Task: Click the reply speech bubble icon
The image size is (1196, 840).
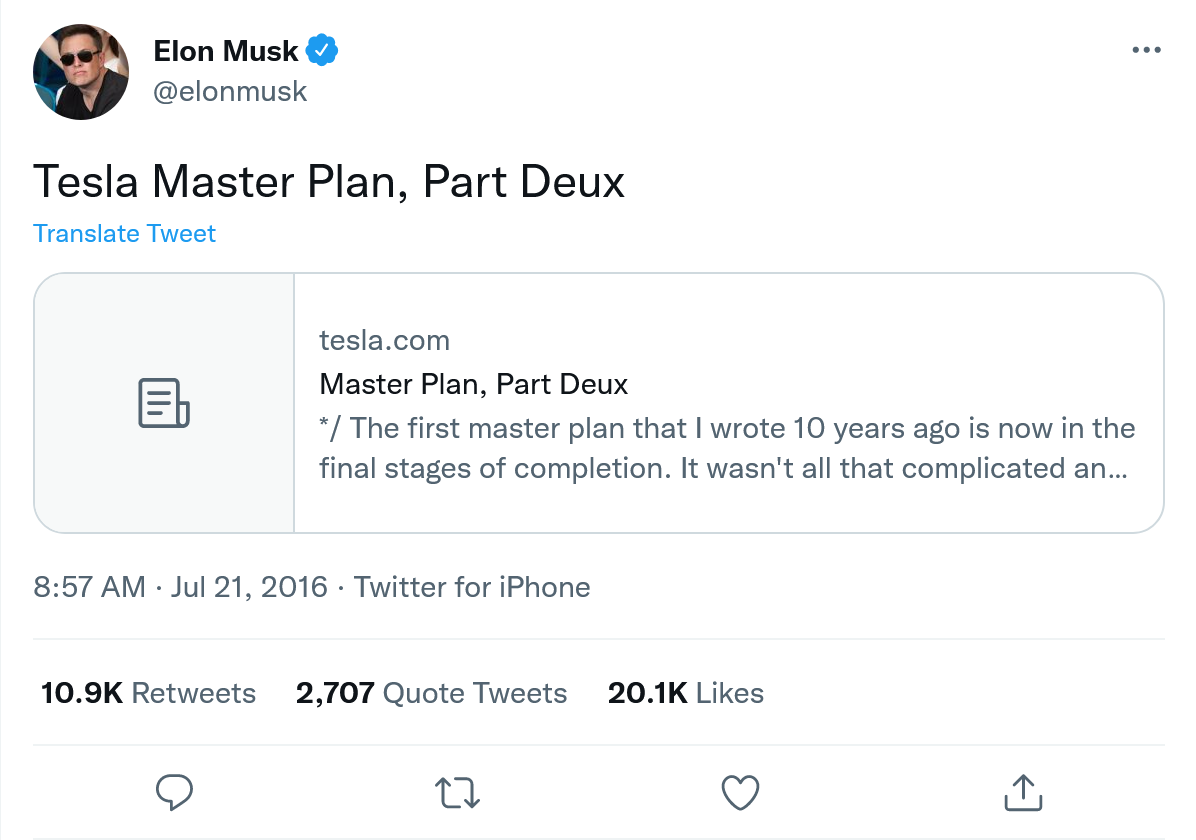Action: pos(175,793)
